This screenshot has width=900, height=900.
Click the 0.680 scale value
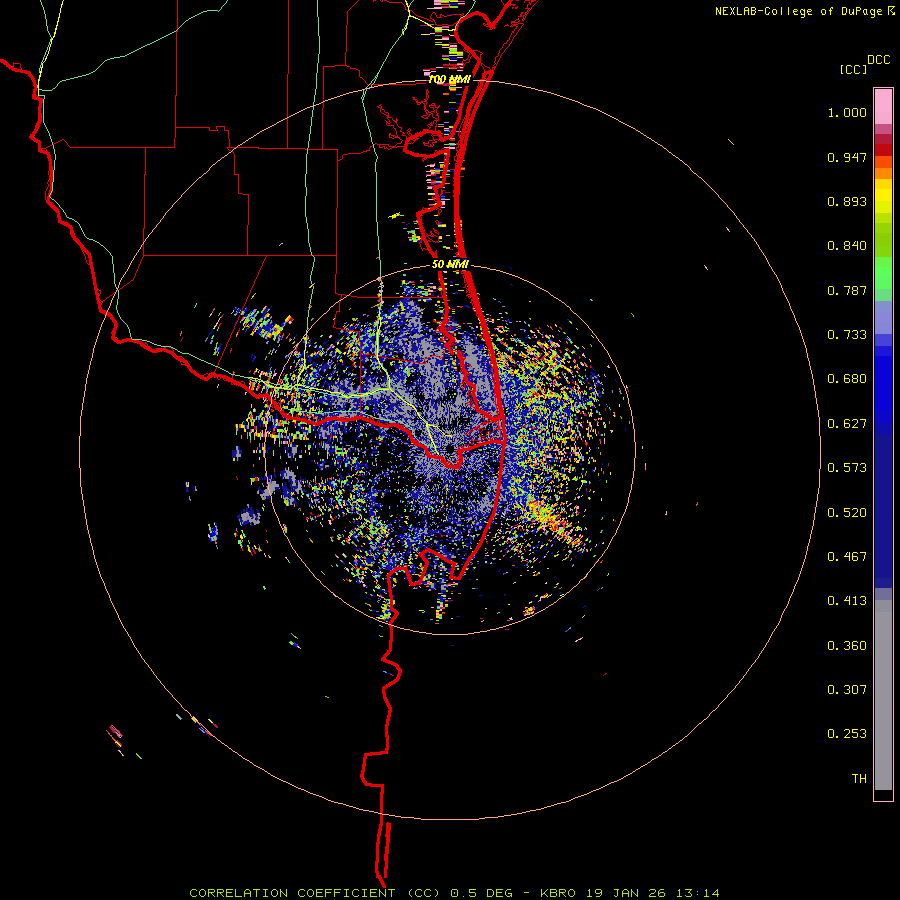847,379
